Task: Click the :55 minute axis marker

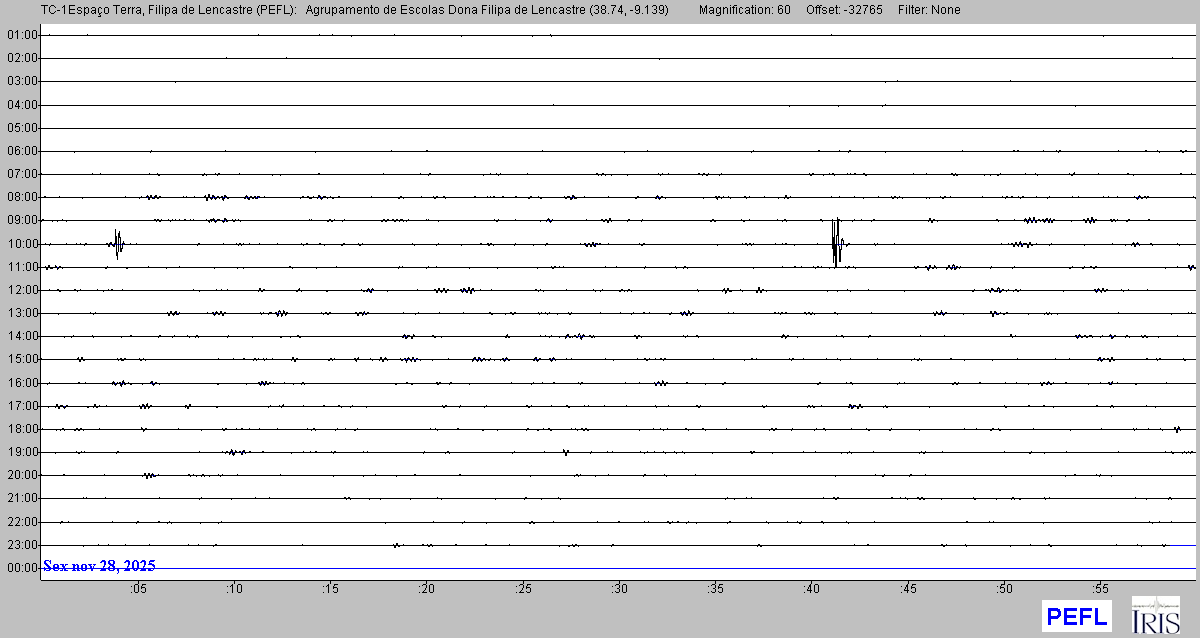Action: click(1100, 588)
